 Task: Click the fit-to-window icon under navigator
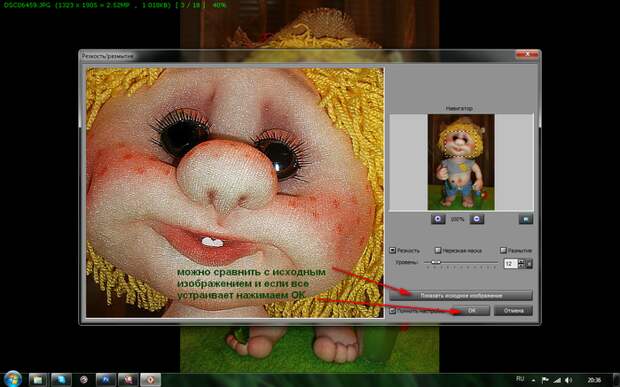525,219
